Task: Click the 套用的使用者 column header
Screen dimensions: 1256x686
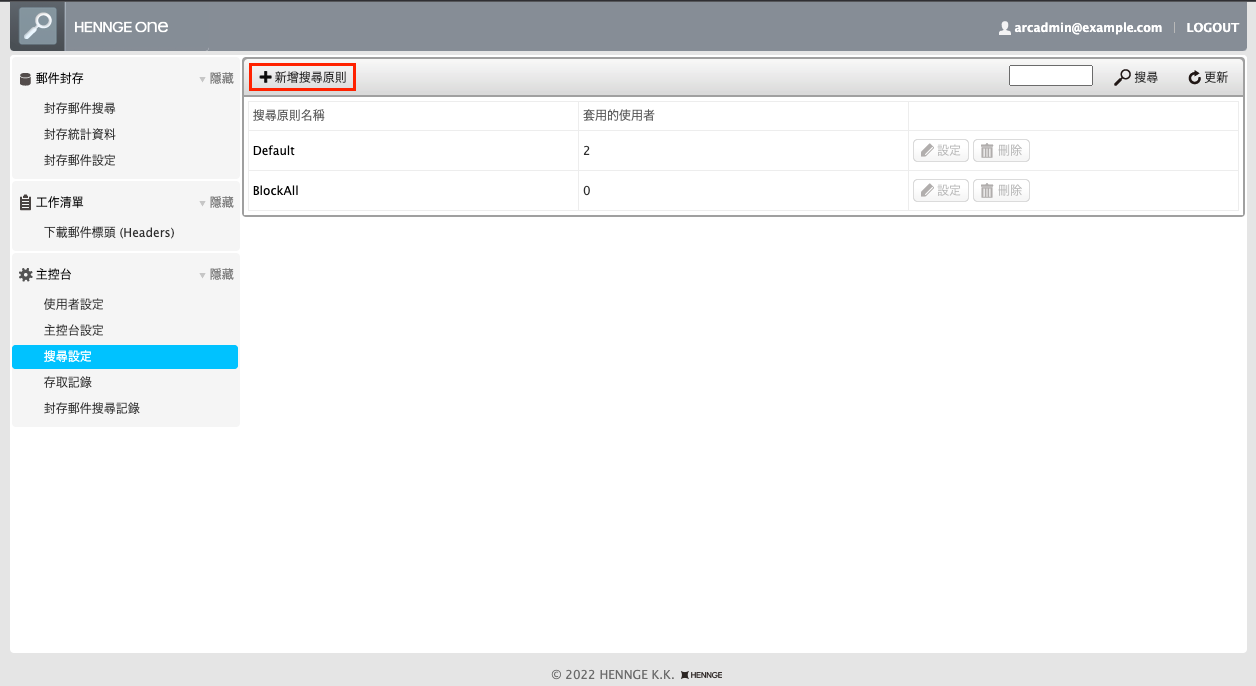Action: tap(619, 116)
